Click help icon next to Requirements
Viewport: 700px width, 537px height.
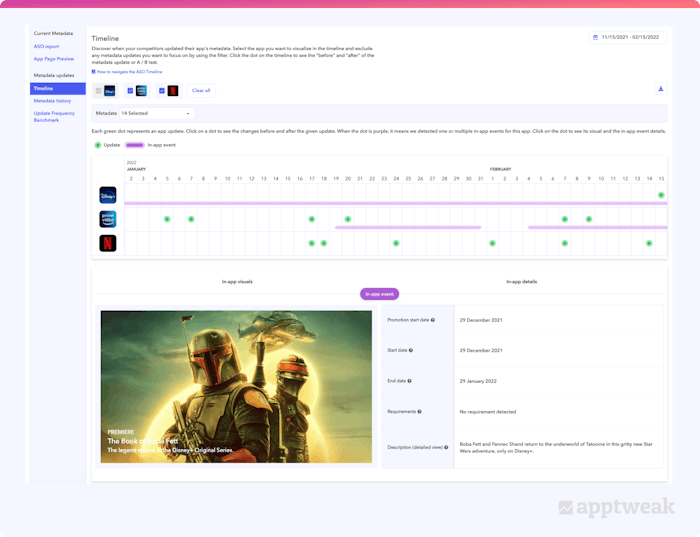coord(419,411)
